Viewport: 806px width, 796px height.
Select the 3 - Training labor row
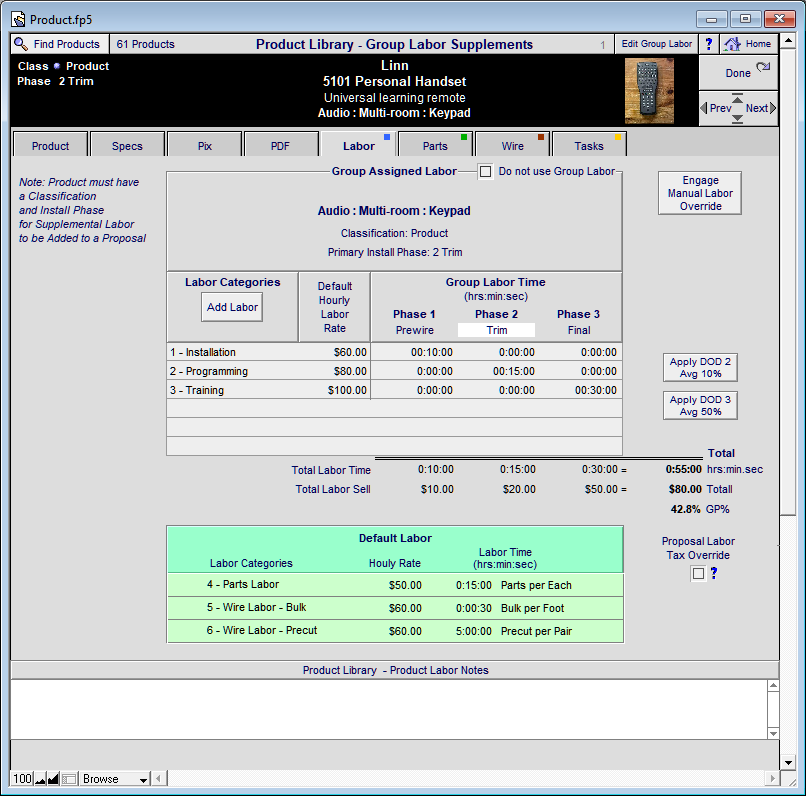(x=394, y=390)
